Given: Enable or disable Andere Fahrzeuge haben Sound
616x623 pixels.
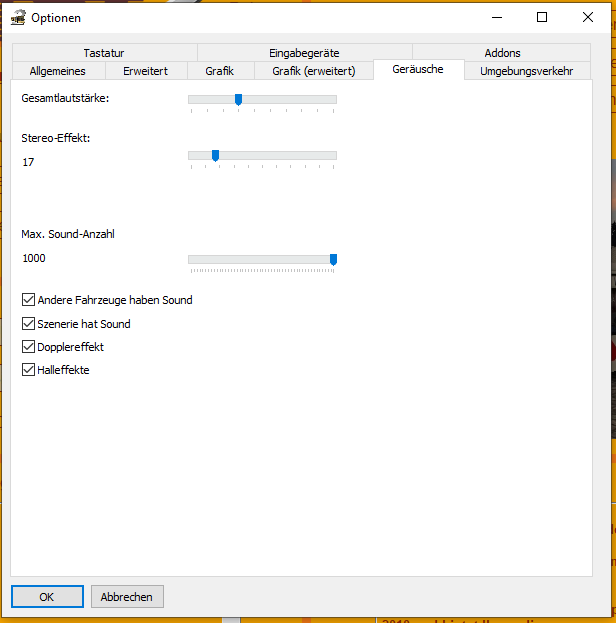Looking at the screenshot, I should 28,300.
